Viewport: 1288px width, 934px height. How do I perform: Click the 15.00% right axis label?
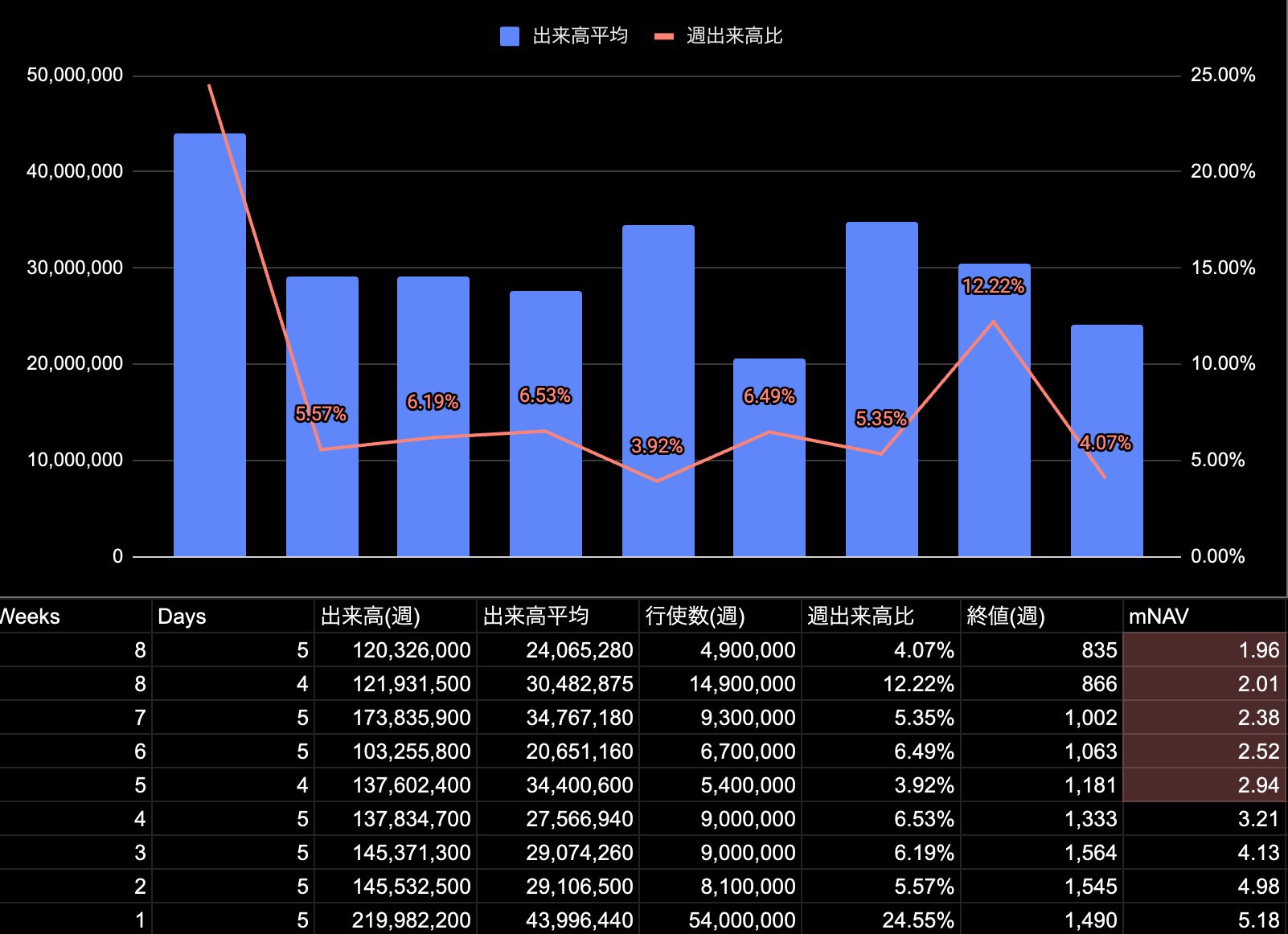pyautogui.click(x=1223, y=268)
